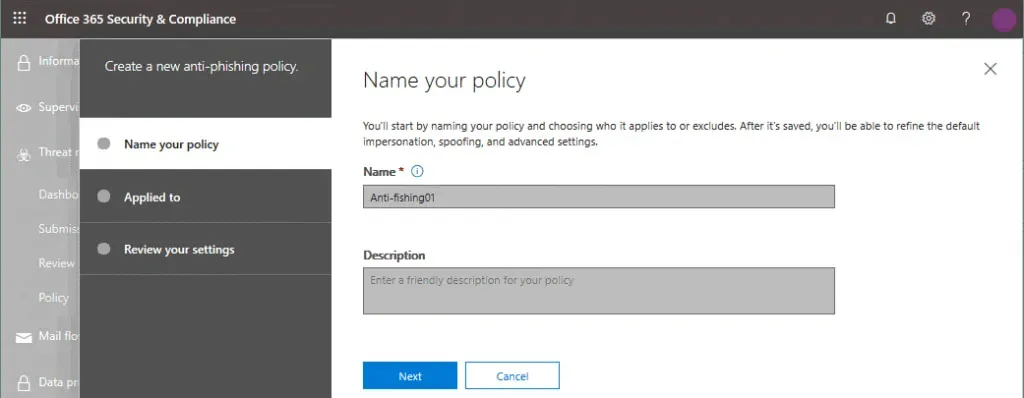The width and height of the screenshot is (1024, 398).
Task: Click the Next button
Action: (410, 376)
